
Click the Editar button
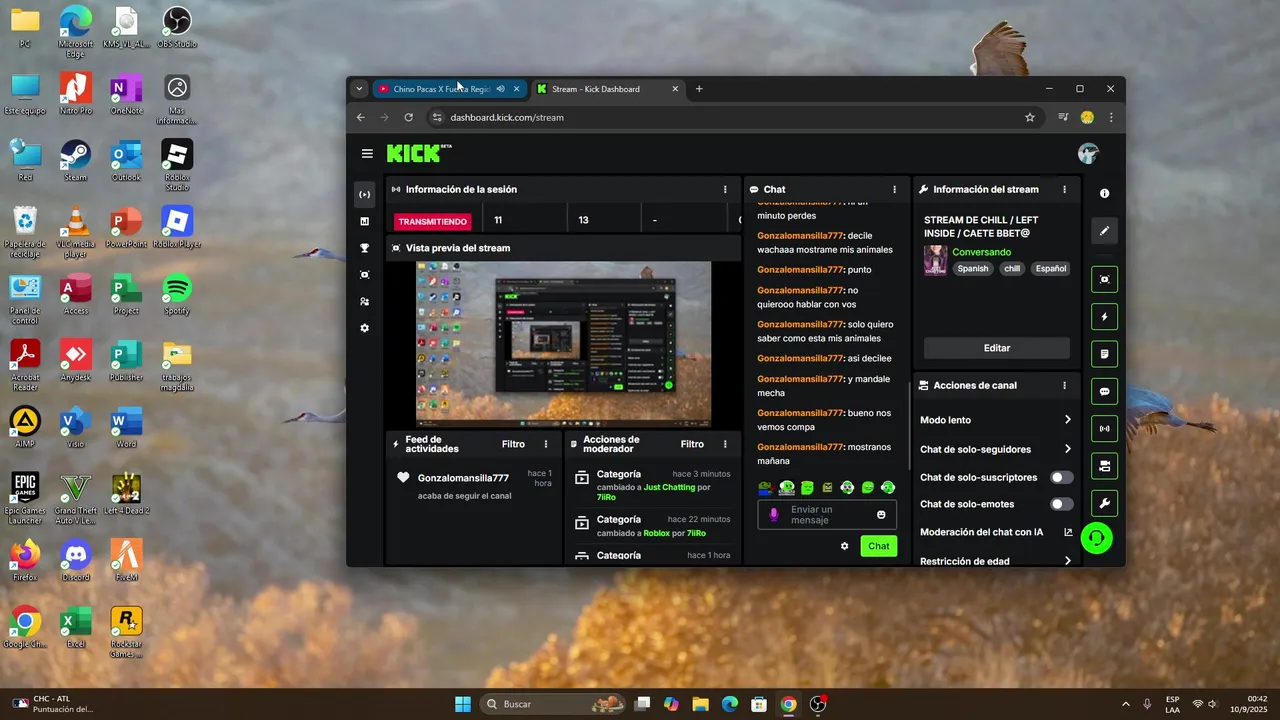tap(997, 348)
